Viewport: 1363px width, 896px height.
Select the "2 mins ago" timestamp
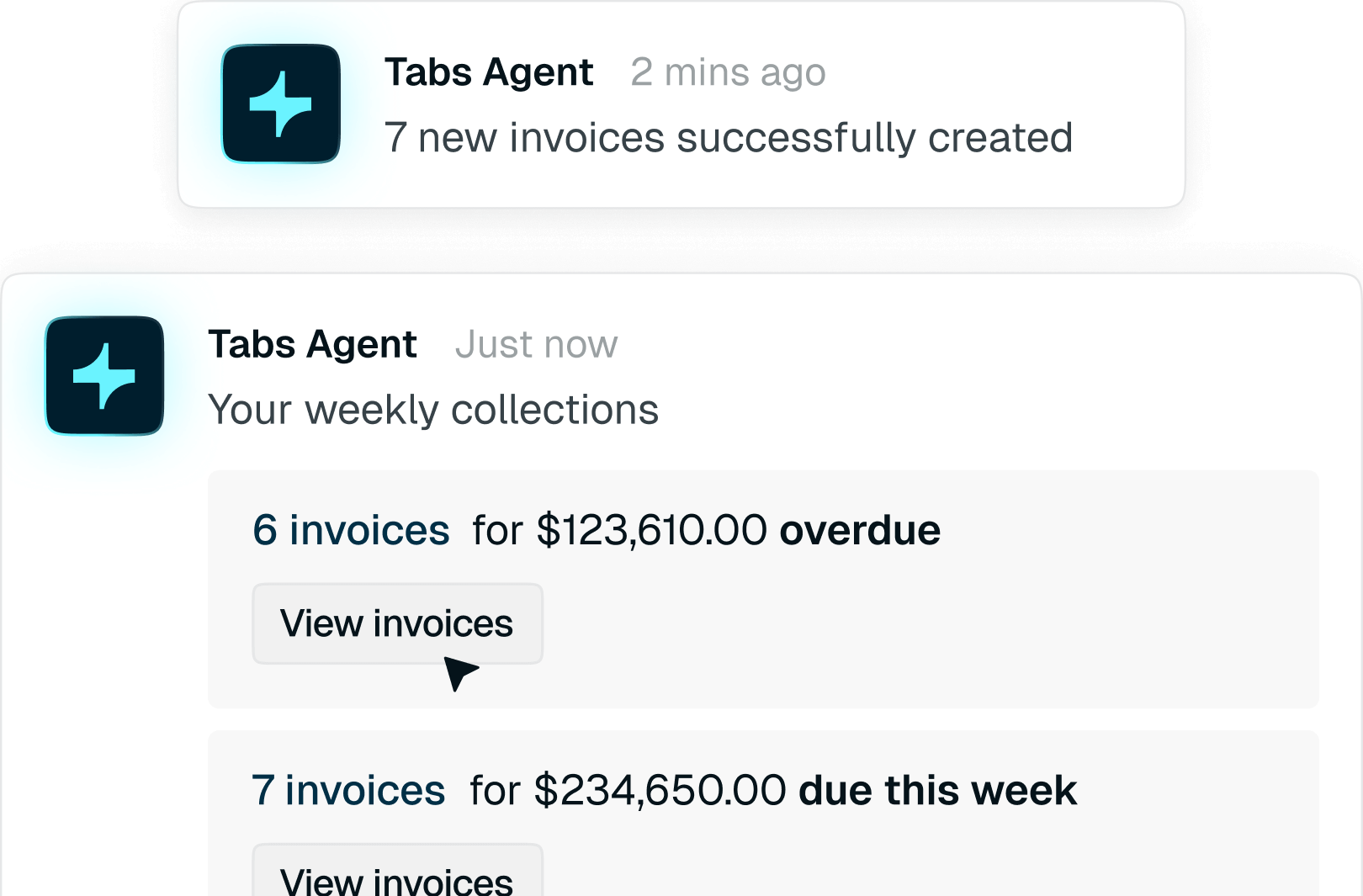[x=729, y=72]
